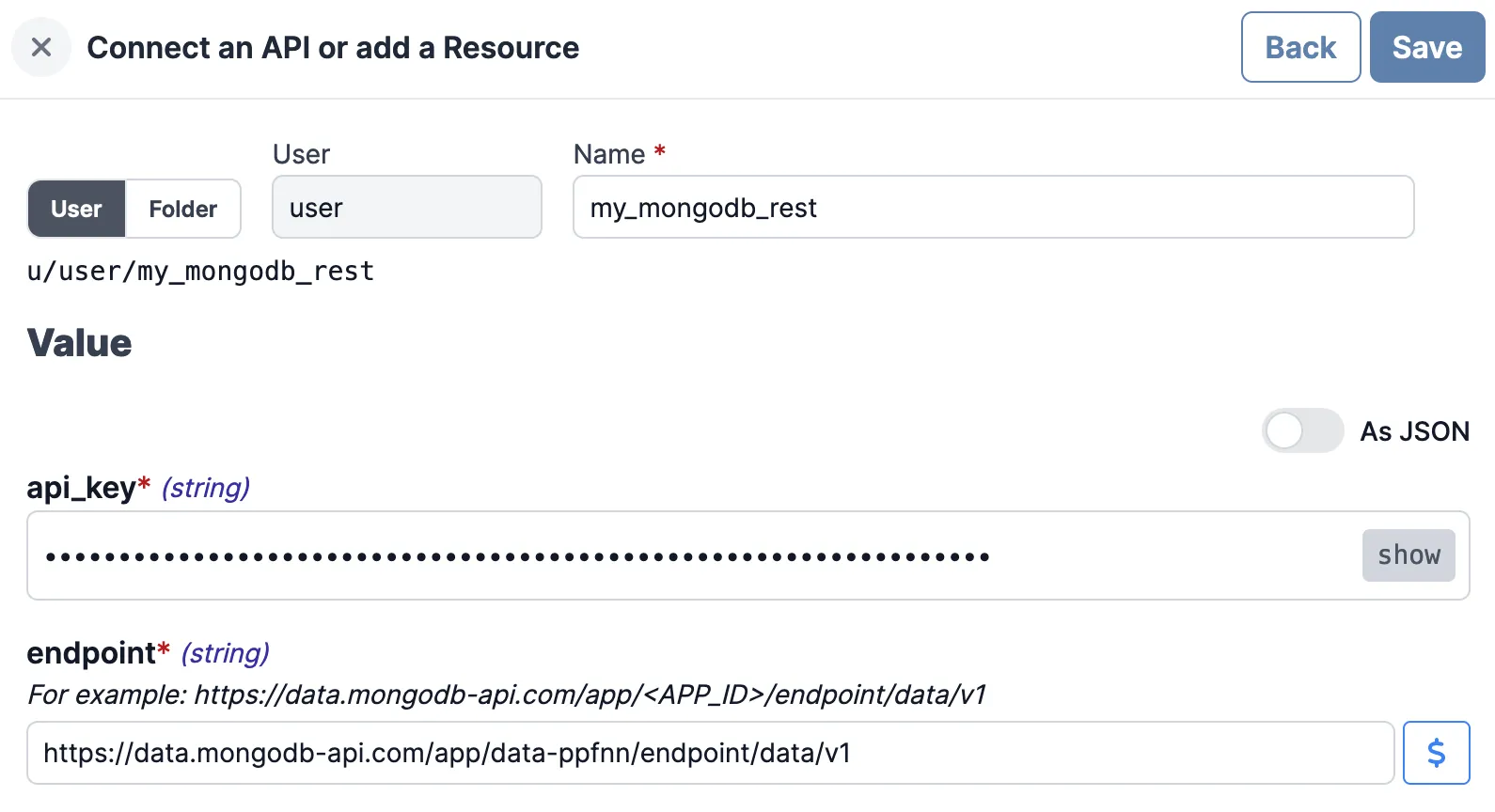Click the api_key password field
Image resolution: width=1495 pixels, height=812 pixels.
658,554
